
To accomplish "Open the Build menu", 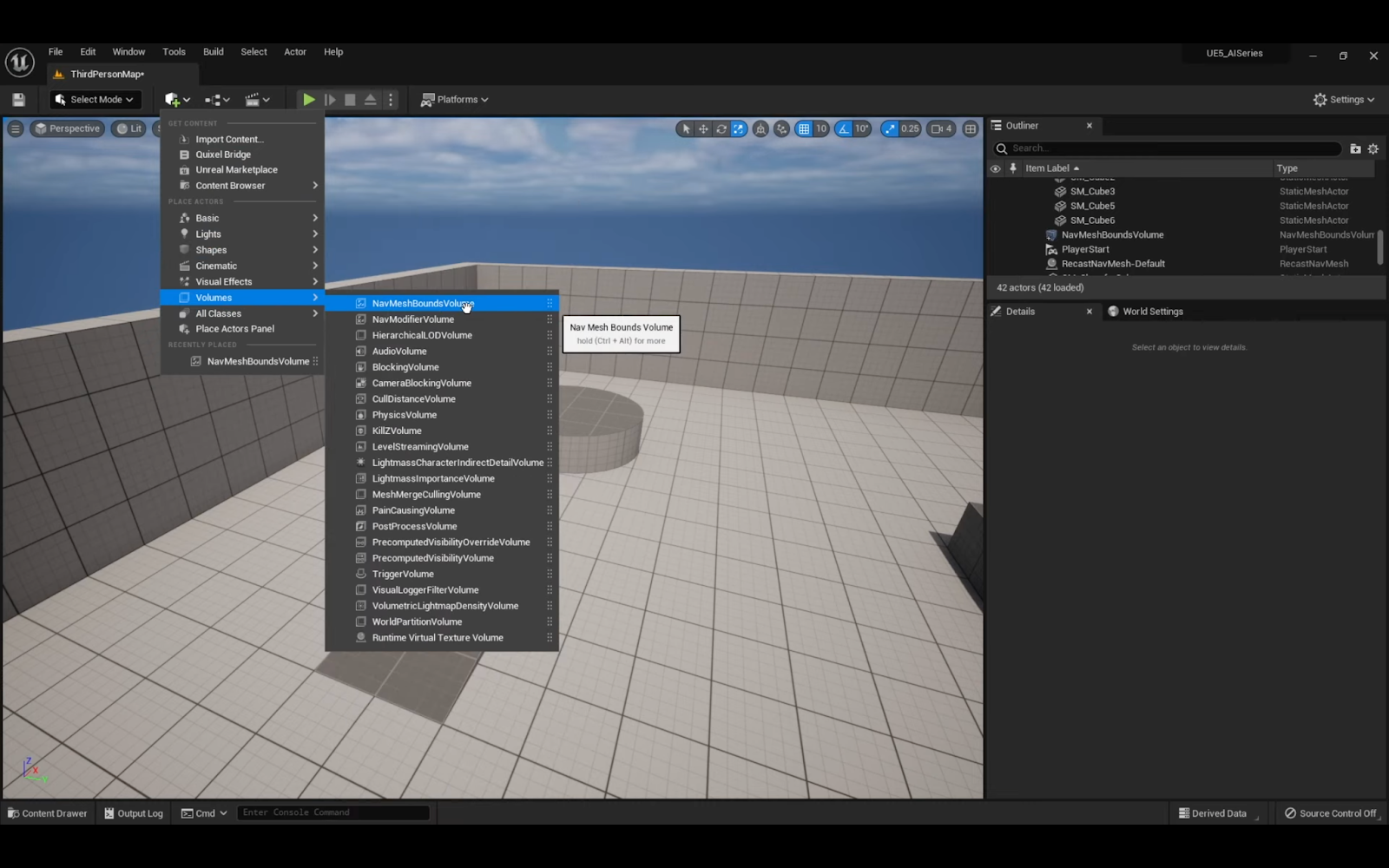I will pos(214,52).
